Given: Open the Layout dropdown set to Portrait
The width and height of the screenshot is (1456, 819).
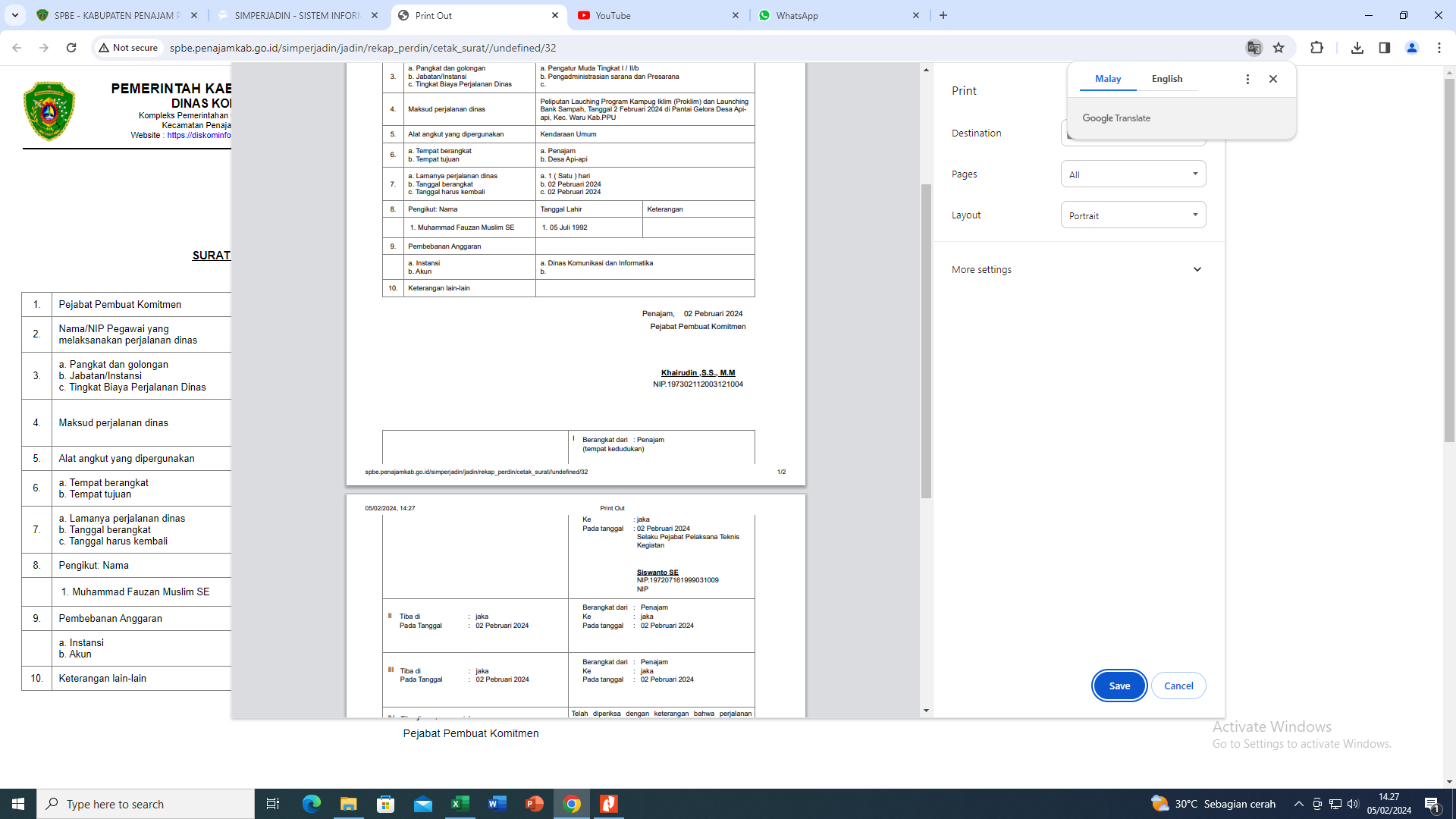Looking at the screenshot, I should point(1133,215).
